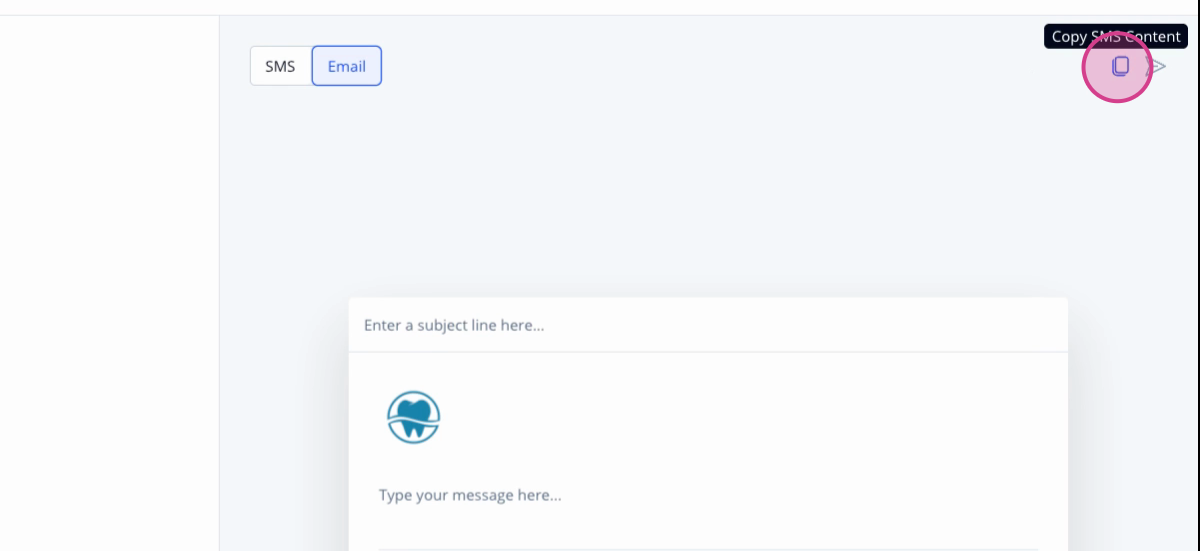Toggle the message channel to Email
The image size is (1200, 551).
pyautogui.click(x=347, y=66)
